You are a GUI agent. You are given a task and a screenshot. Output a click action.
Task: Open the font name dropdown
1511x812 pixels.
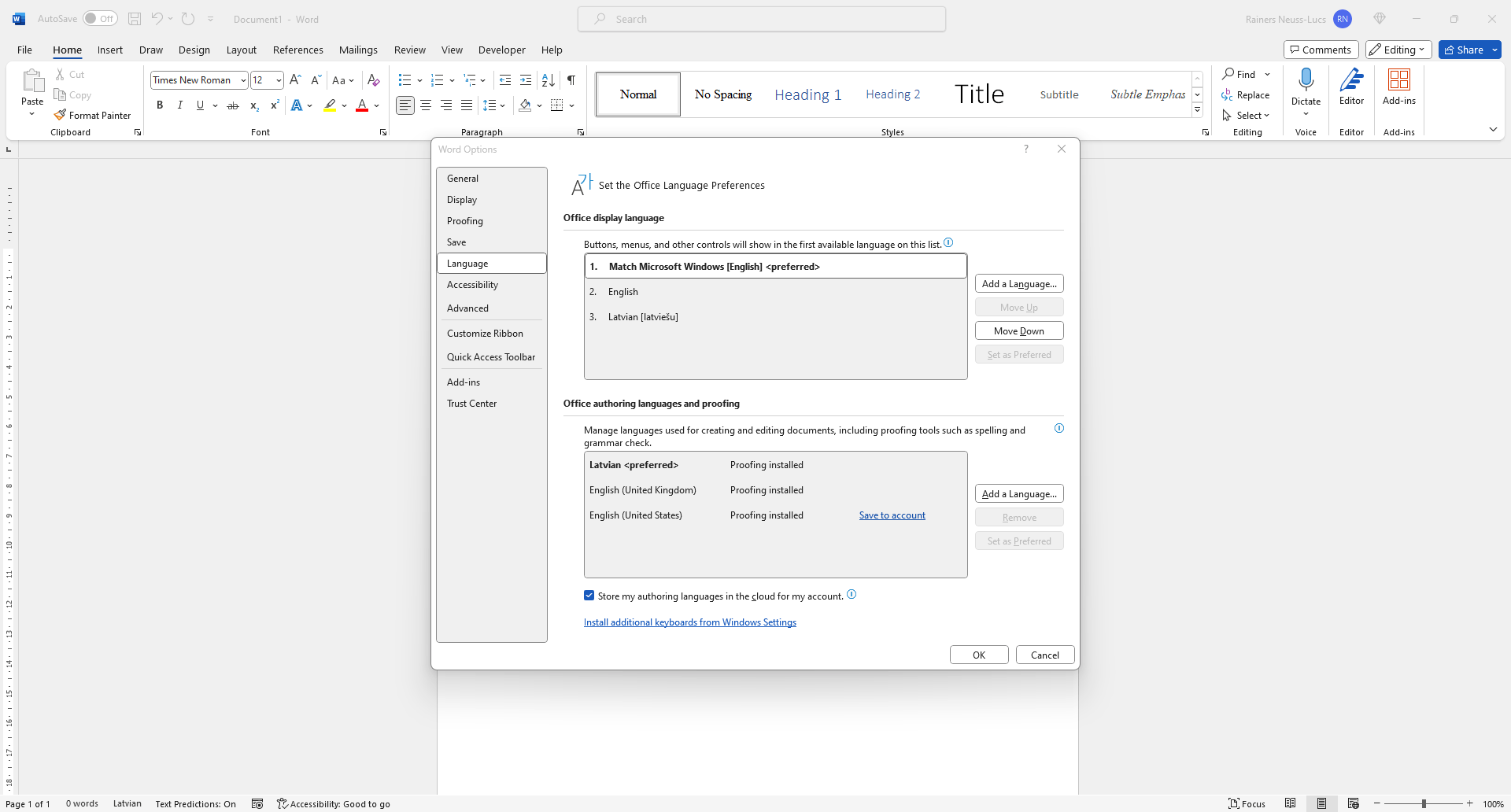pyautogui.click(x=243, y=80)
